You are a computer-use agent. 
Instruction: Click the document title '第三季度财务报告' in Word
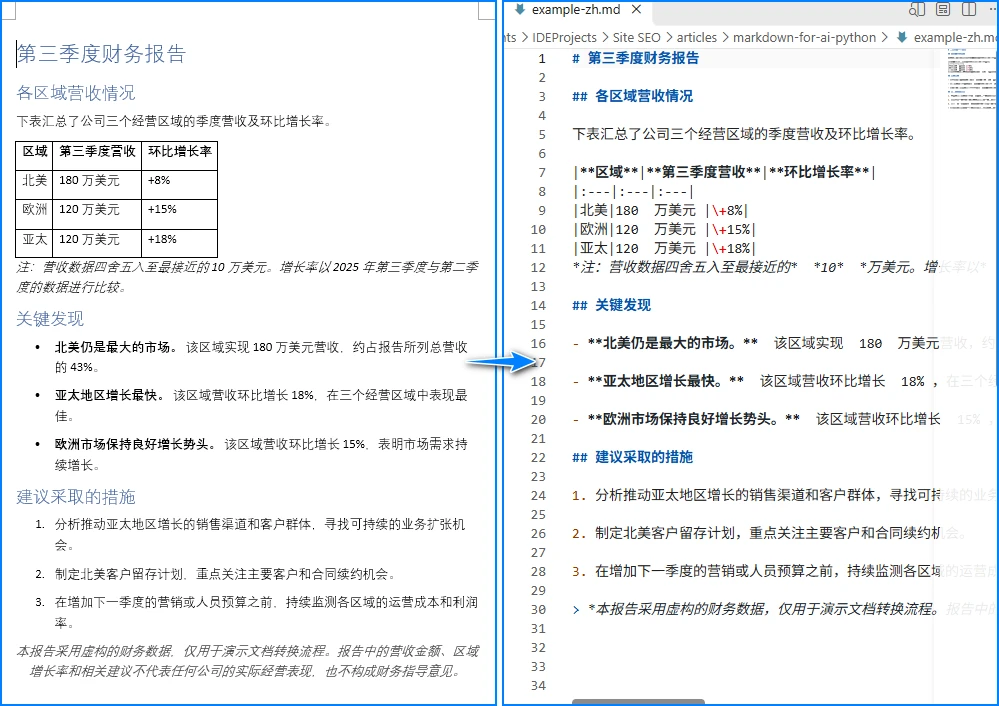[x=101, y=54]
